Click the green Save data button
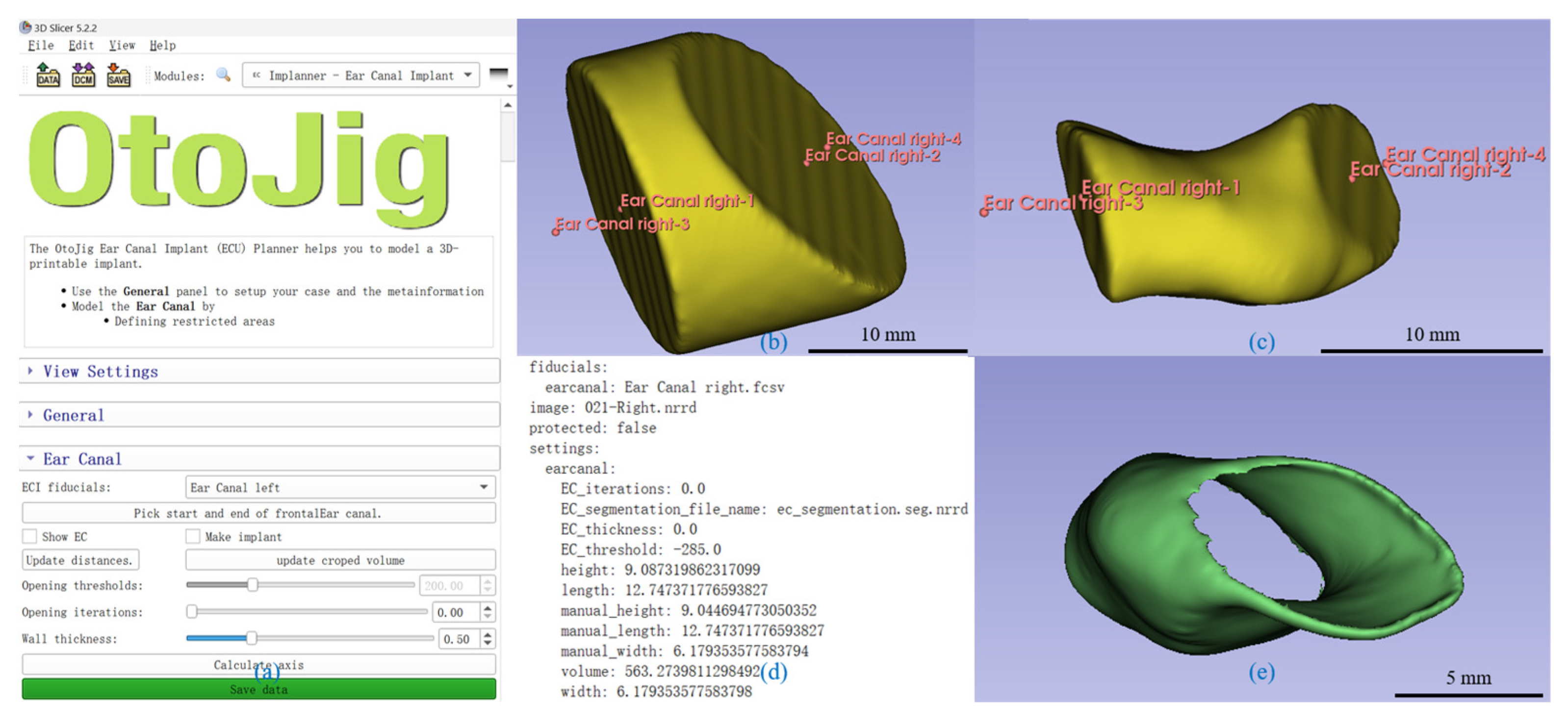This screenshot has width=1568, height=722. pos(258,689)
